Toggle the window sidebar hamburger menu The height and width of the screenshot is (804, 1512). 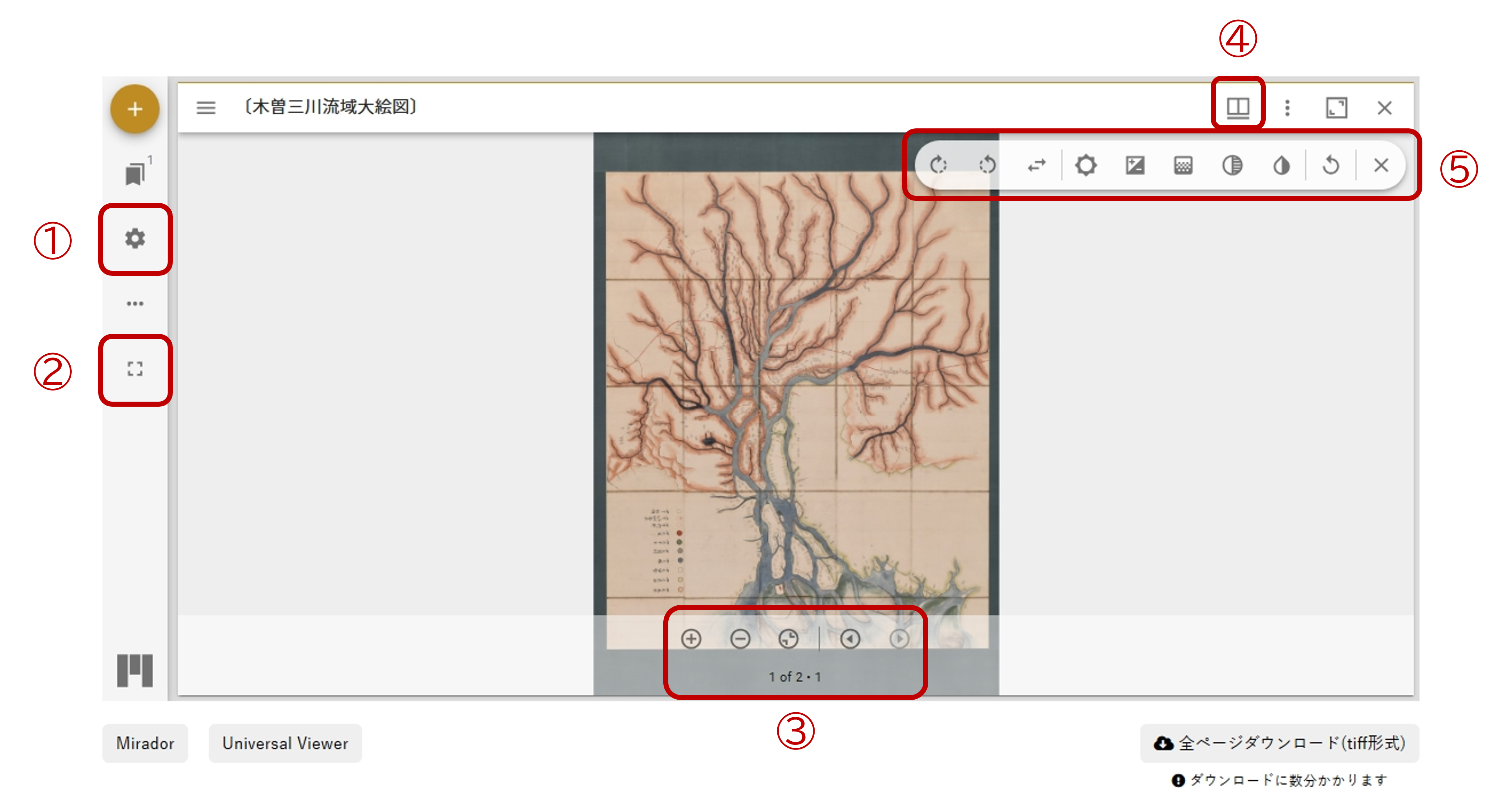[205, 107]
